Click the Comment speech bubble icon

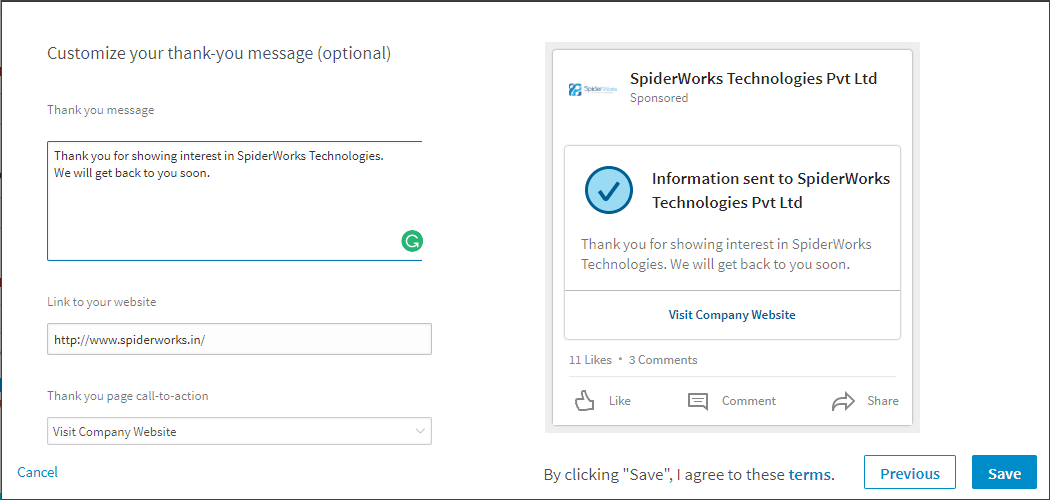pos(698,401)
